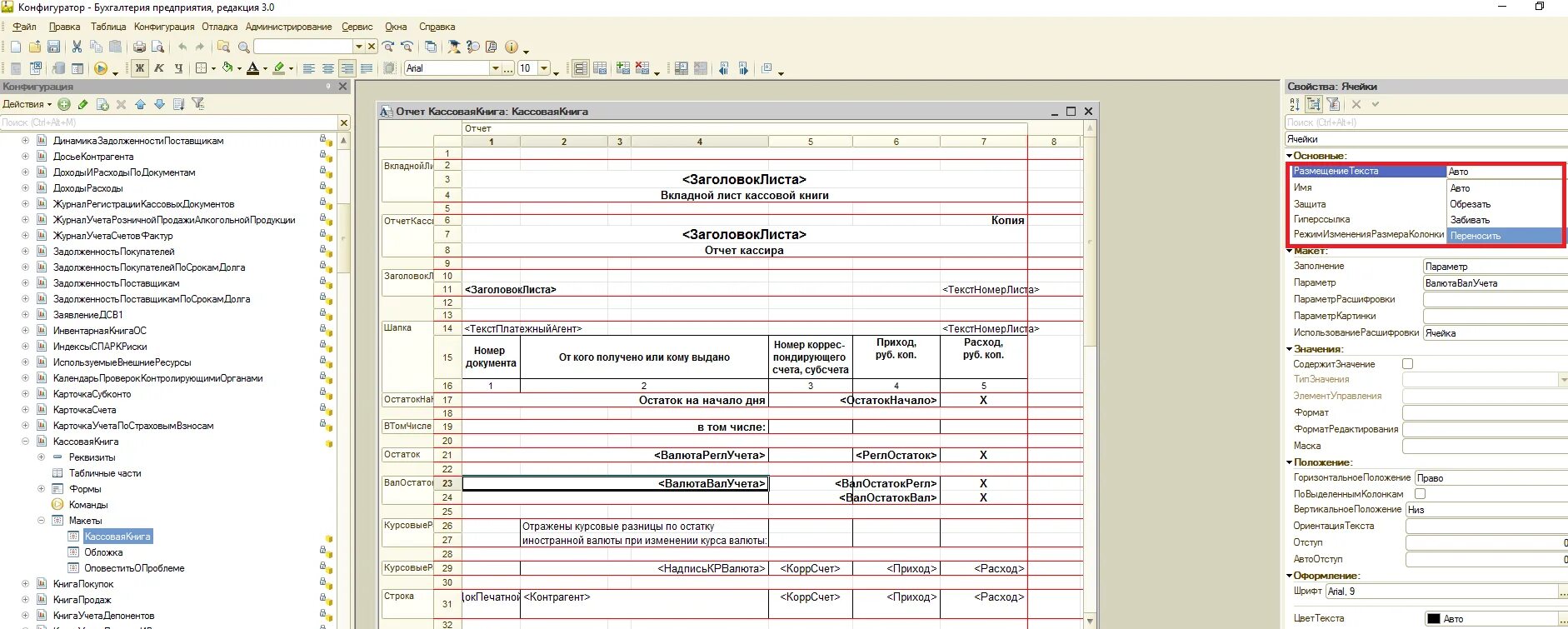Click the filter icon in Свойства panel toolbar
This screenshot has height=629, width=1568.
coord(1333,104)
